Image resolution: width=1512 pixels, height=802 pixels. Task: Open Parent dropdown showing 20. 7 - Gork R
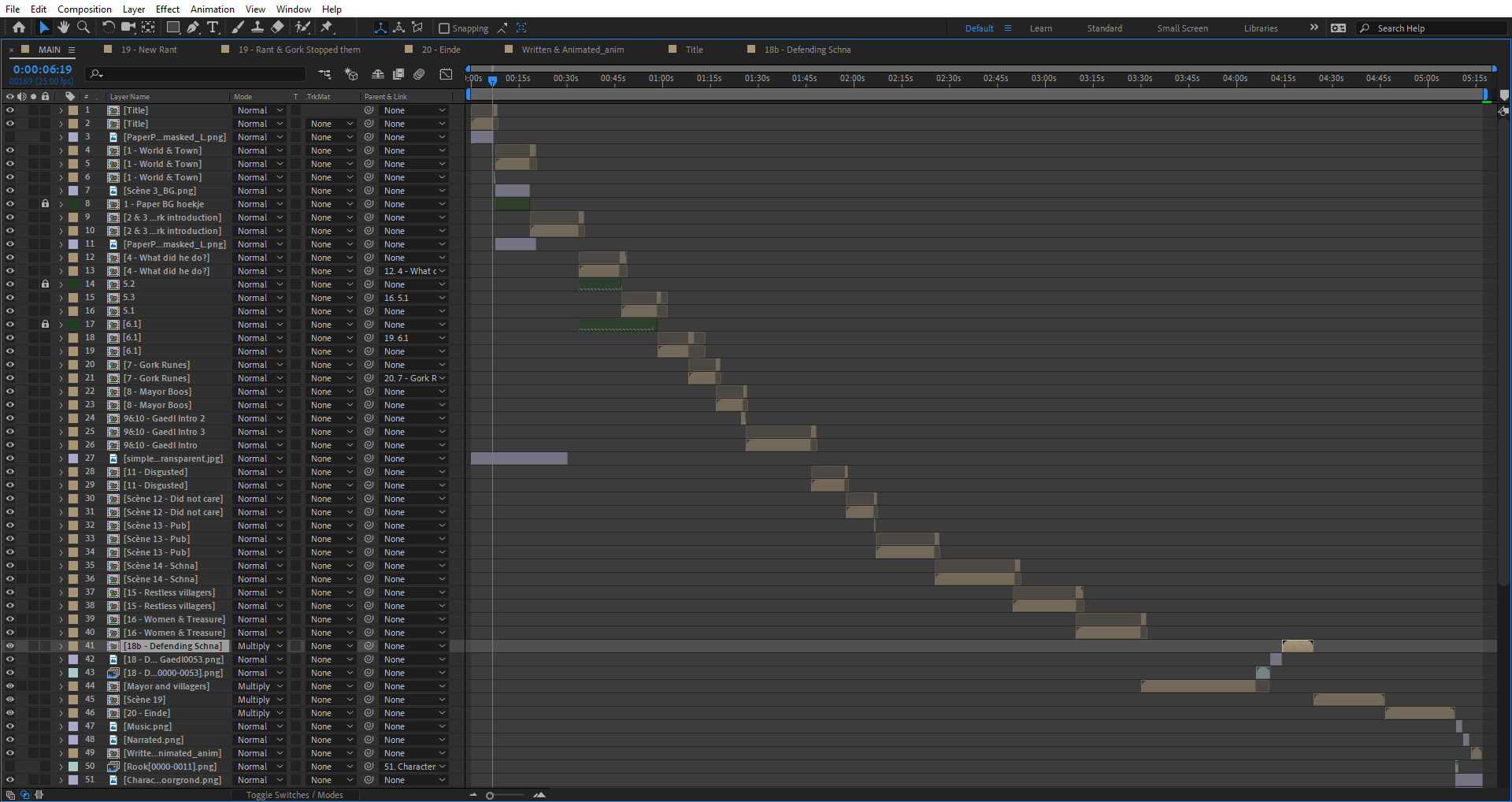click(414, 378)
